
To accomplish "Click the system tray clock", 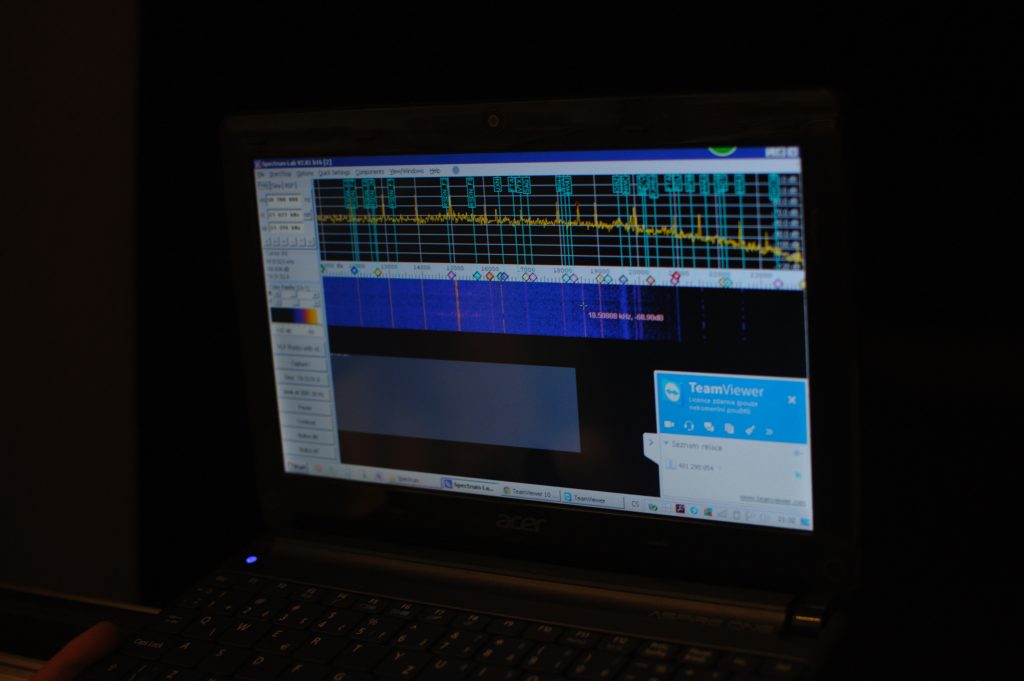I will (x=787, y=520).
